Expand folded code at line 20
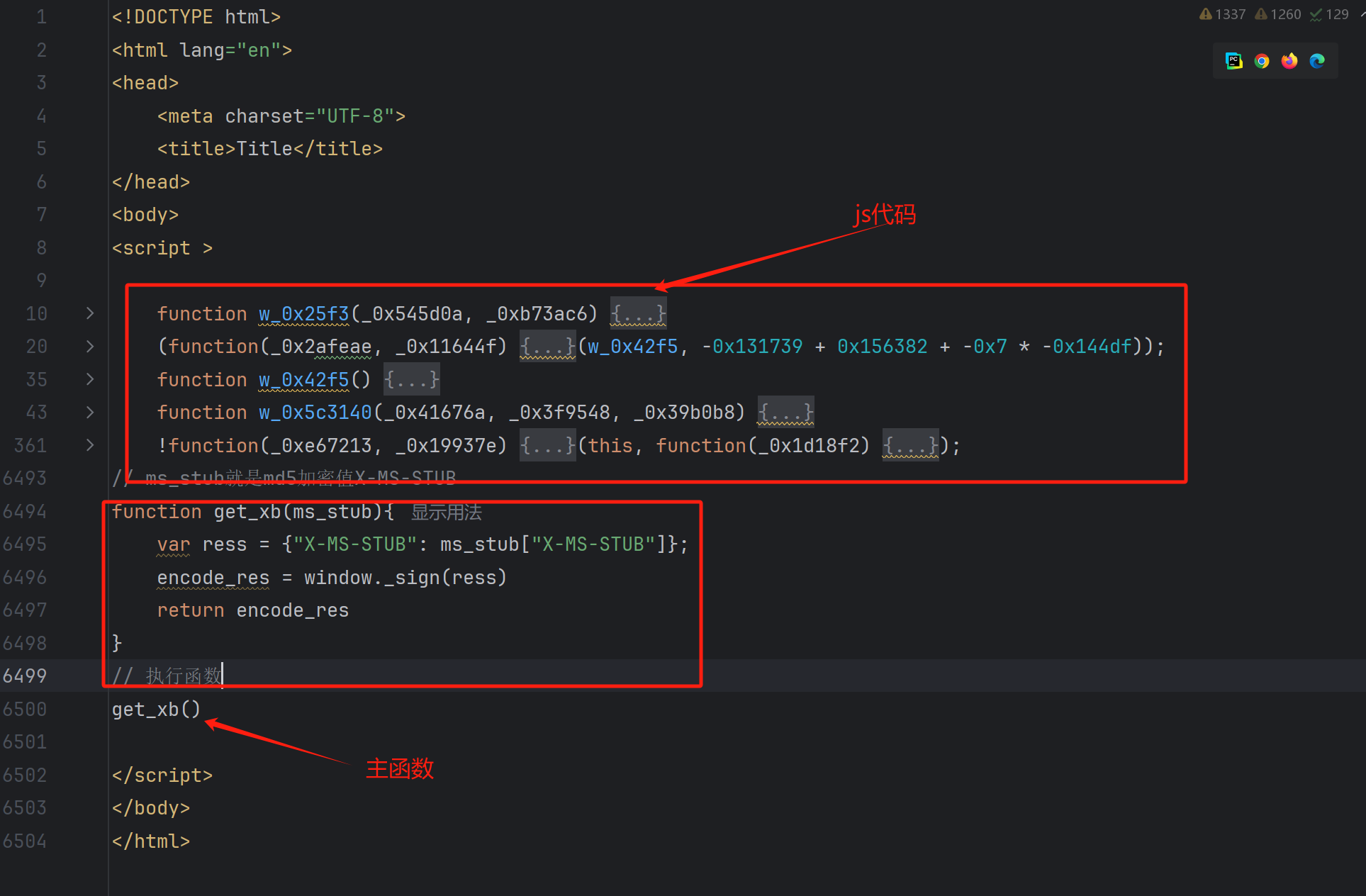The width and height of the screenshot is (1366, 896). [x=90, y=346]
